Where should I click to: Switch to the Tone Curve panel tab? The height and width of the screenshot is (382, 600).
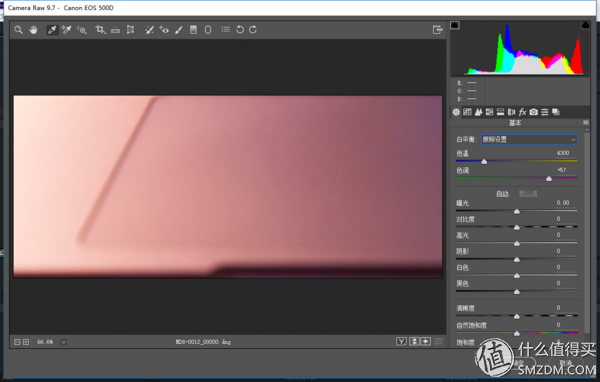467,112
